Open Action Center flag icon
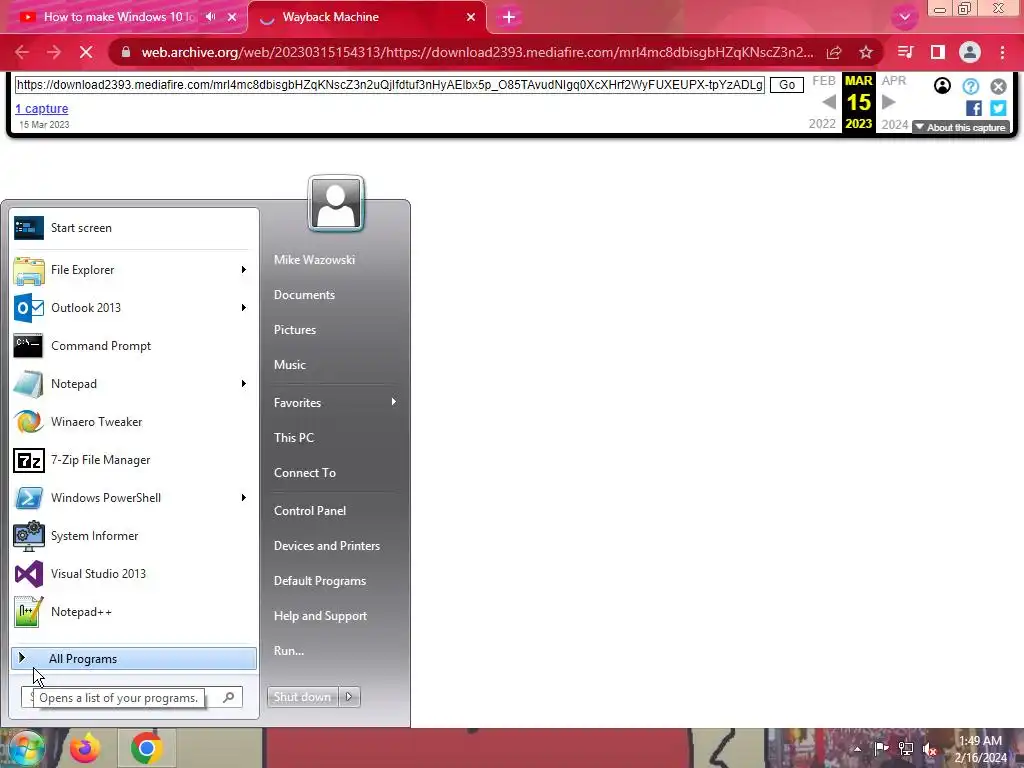This screenshot has width=1024, height=768. tap(881, 748)
